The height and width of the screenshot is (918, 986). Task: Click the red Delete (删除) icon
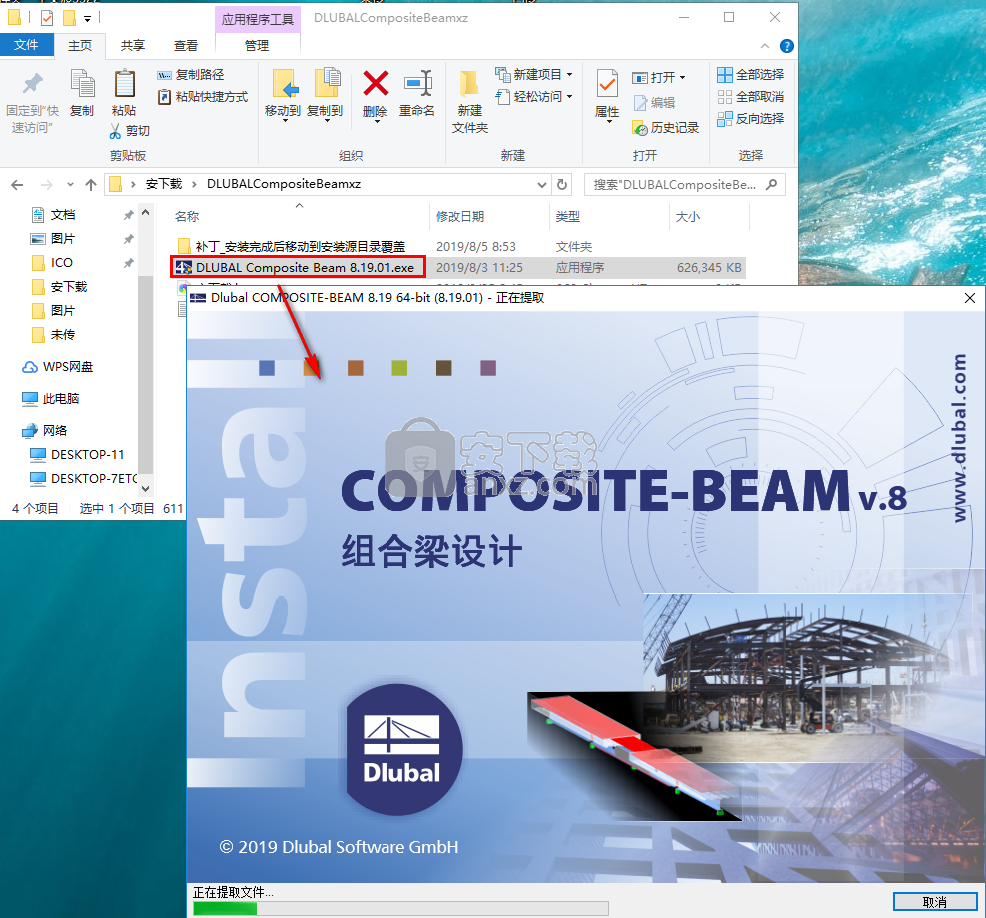(375, 83)
